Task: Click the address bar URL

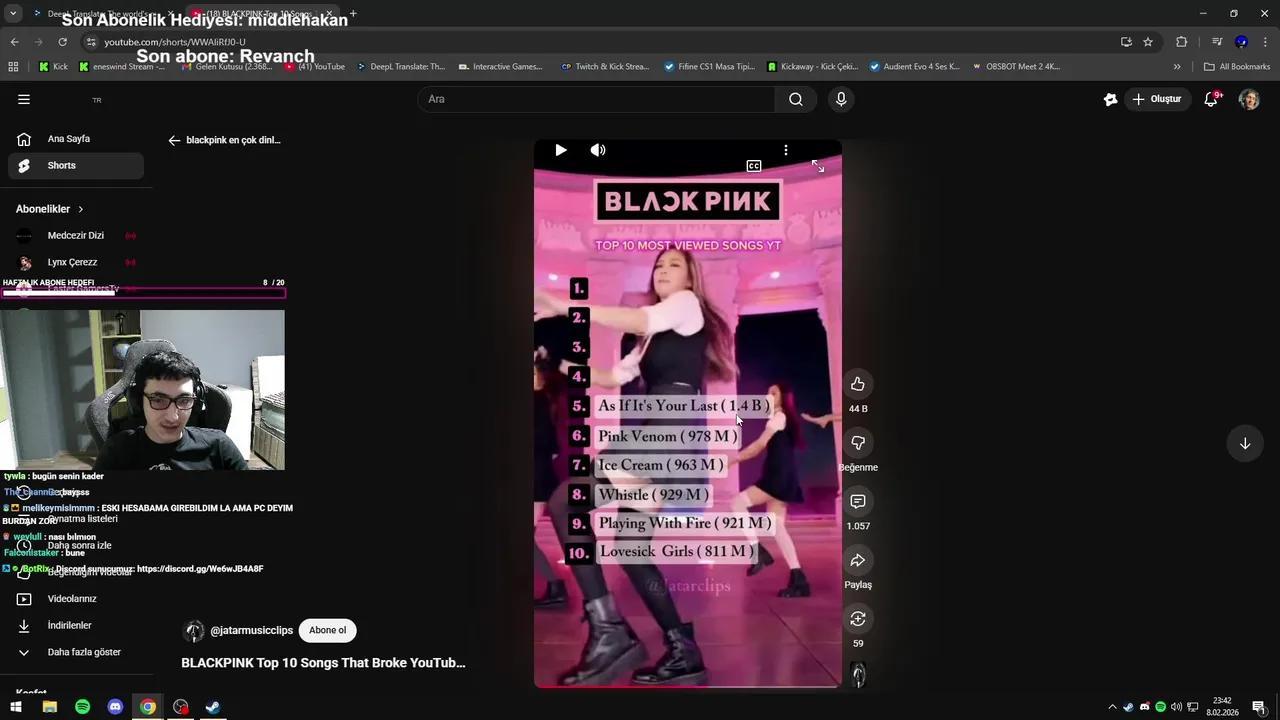Action: (175, 42)
